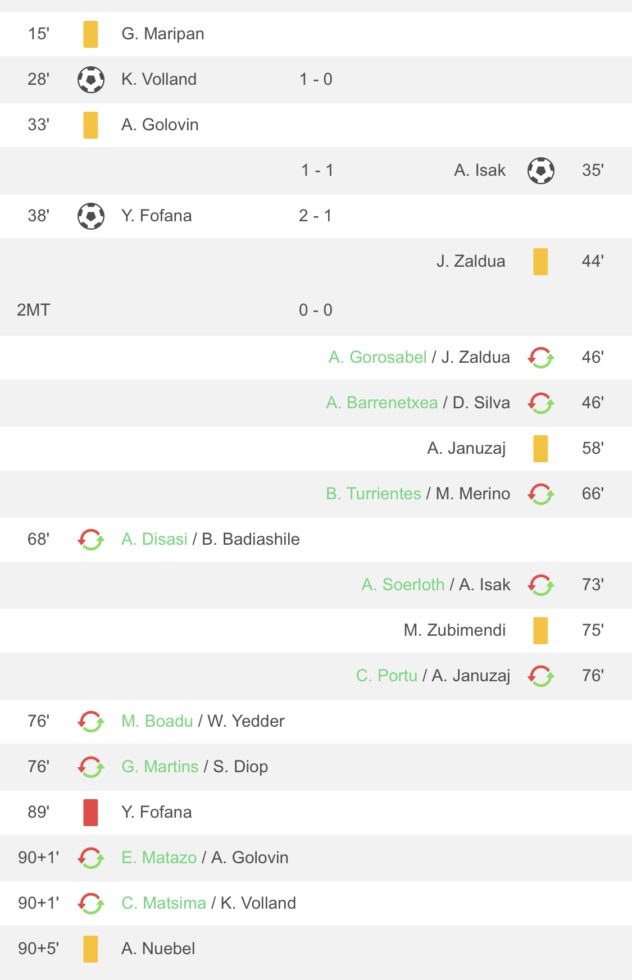
Task: Click the yellow card icon for M. Zubimendi
Action: [x=541, y=630]
